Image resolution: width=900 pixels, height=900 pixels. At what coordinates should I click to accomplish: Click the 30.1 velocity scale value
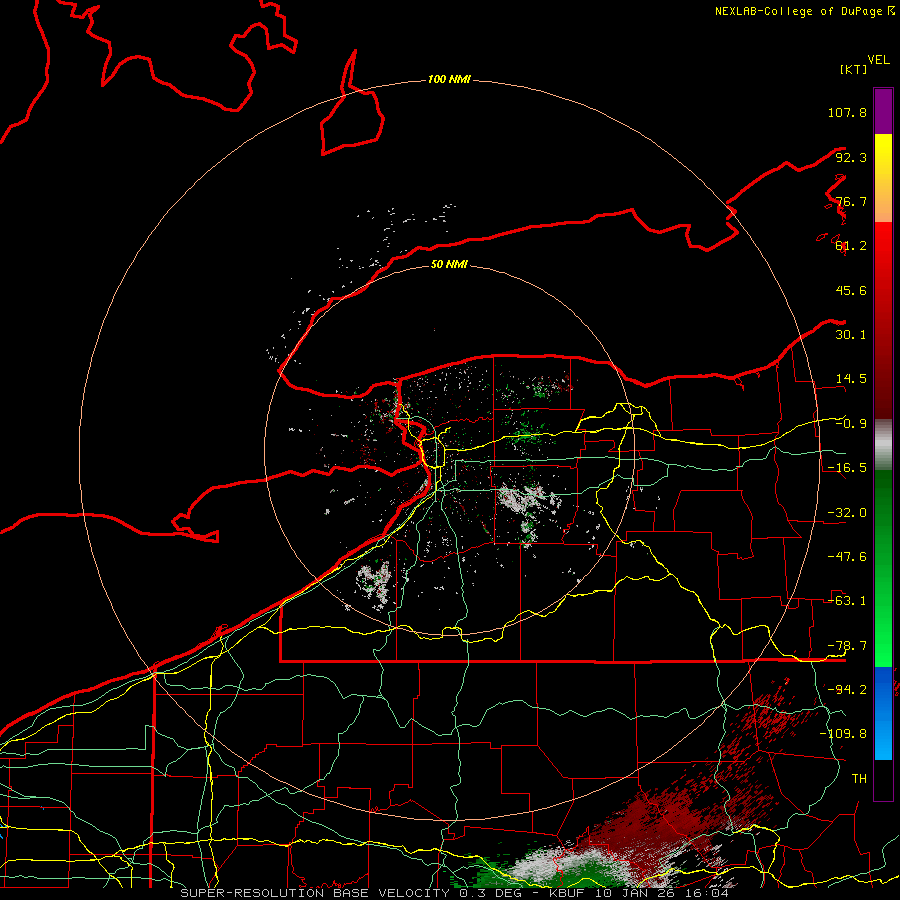pos(851,335)
